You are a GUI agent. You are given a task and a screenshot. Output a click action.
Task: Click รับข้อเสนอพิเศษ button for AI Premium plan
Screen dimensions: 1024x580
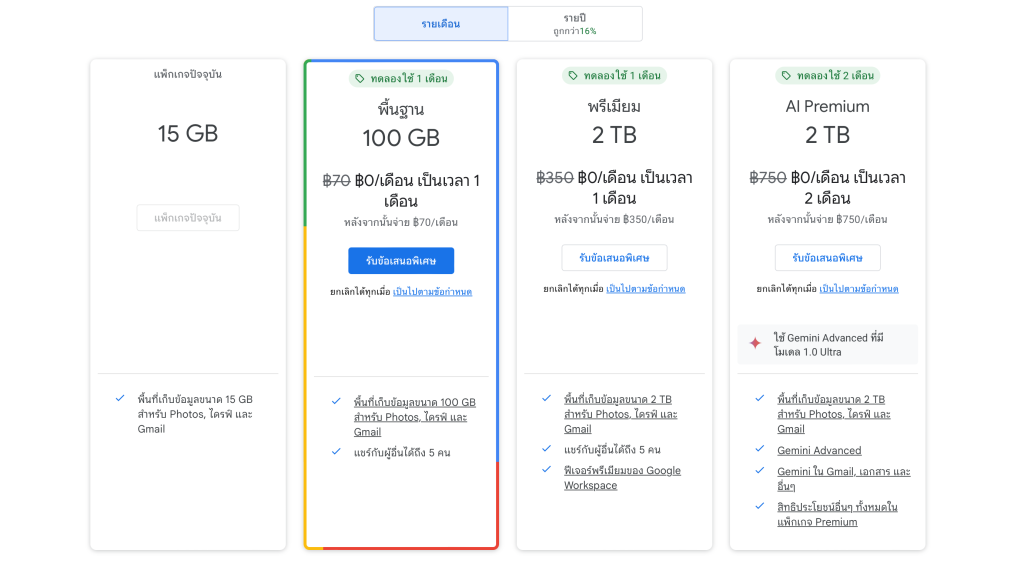pyautogui.click(x=827, y=258)
